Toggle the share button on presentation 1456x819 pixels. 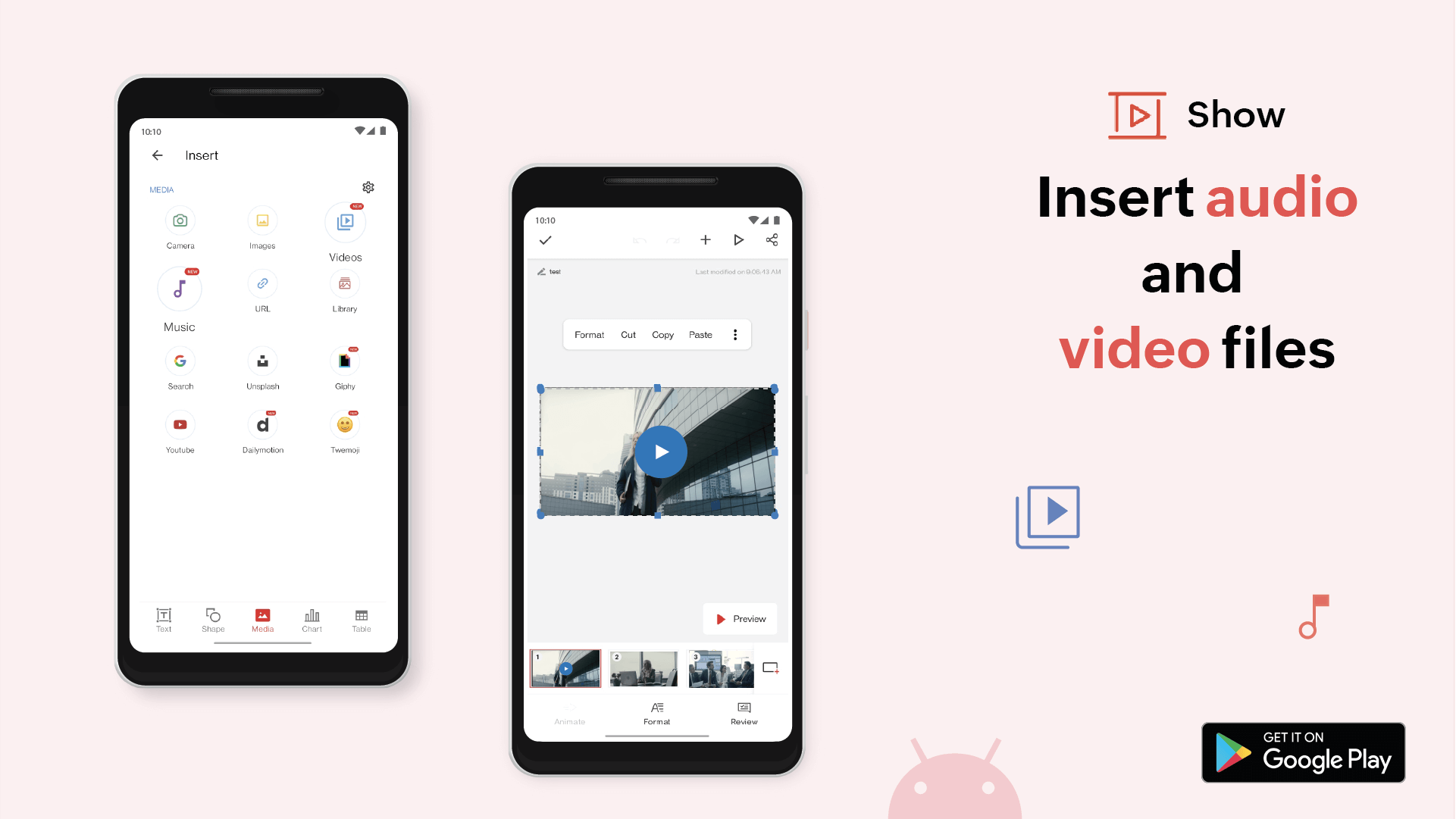pos(771,240)
